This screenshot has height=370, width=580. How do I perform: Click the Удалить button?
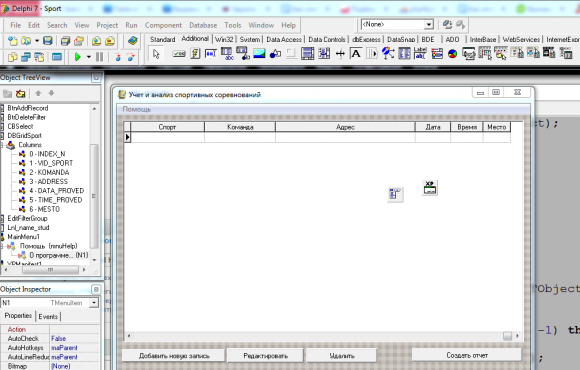342,356
